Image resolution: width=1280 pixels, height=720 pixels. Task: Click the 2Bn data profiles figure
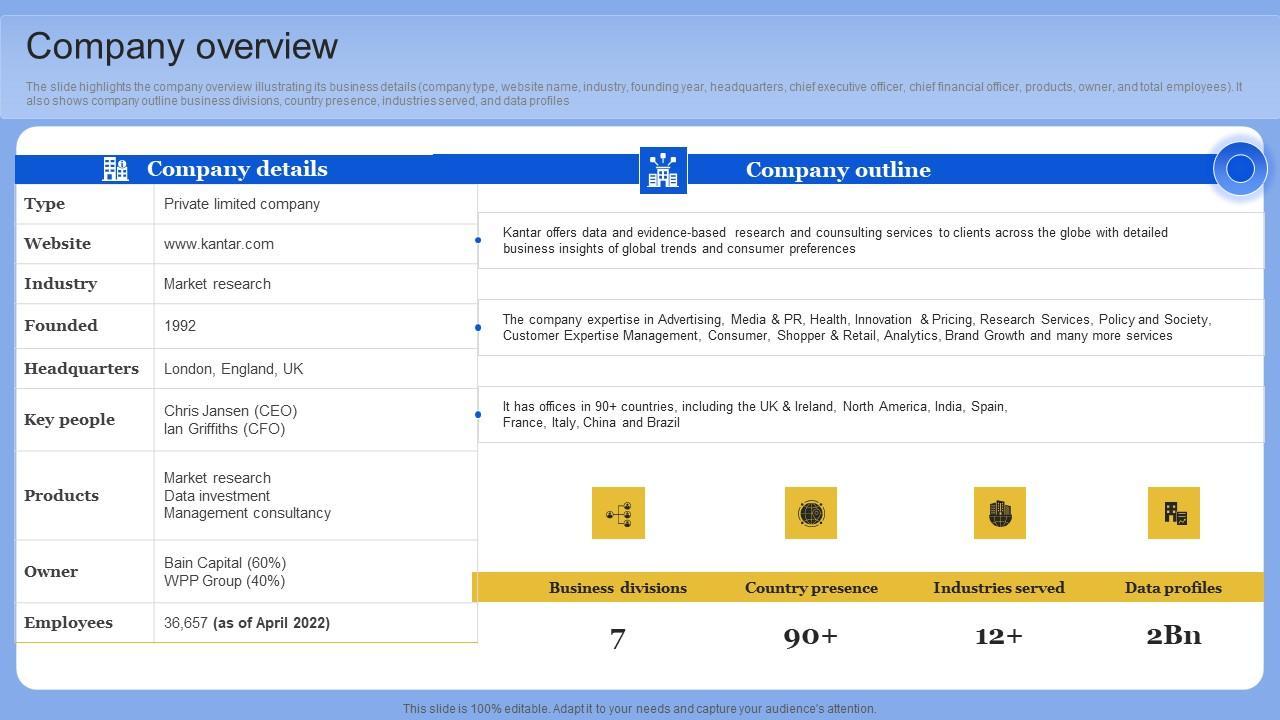(x=1173, y=635)
